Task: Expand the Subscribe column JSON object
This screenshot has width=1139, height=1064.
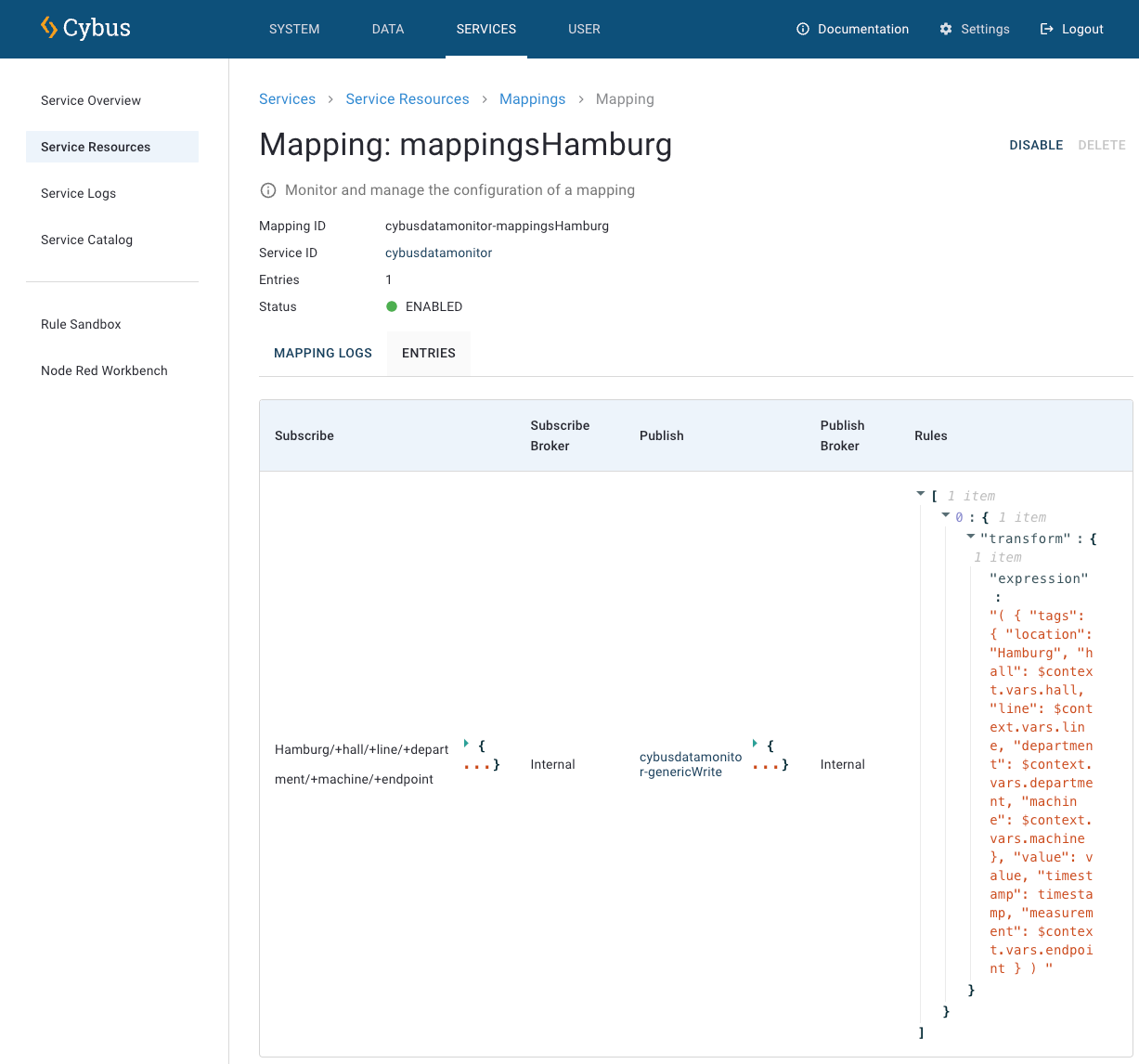Action: 466,744
